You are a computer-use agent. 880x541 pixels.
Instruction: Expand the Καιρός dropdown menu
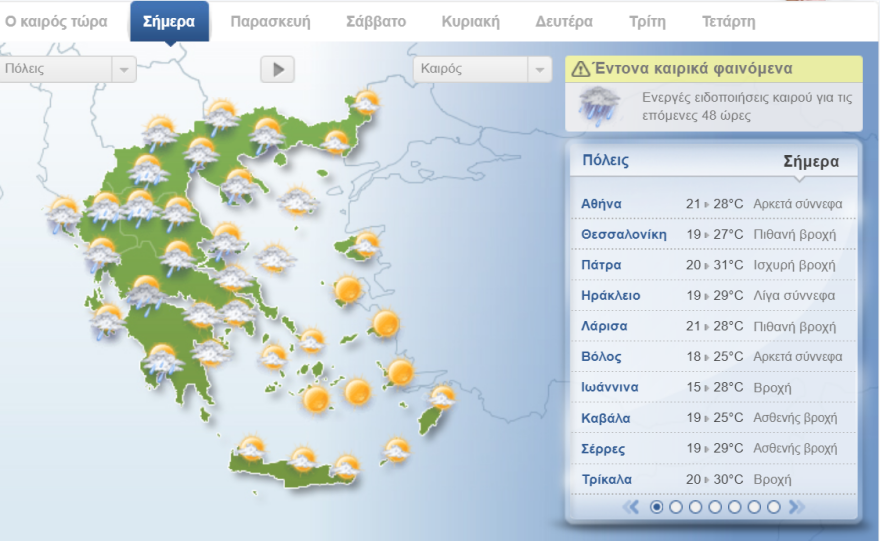coord(482,69)
